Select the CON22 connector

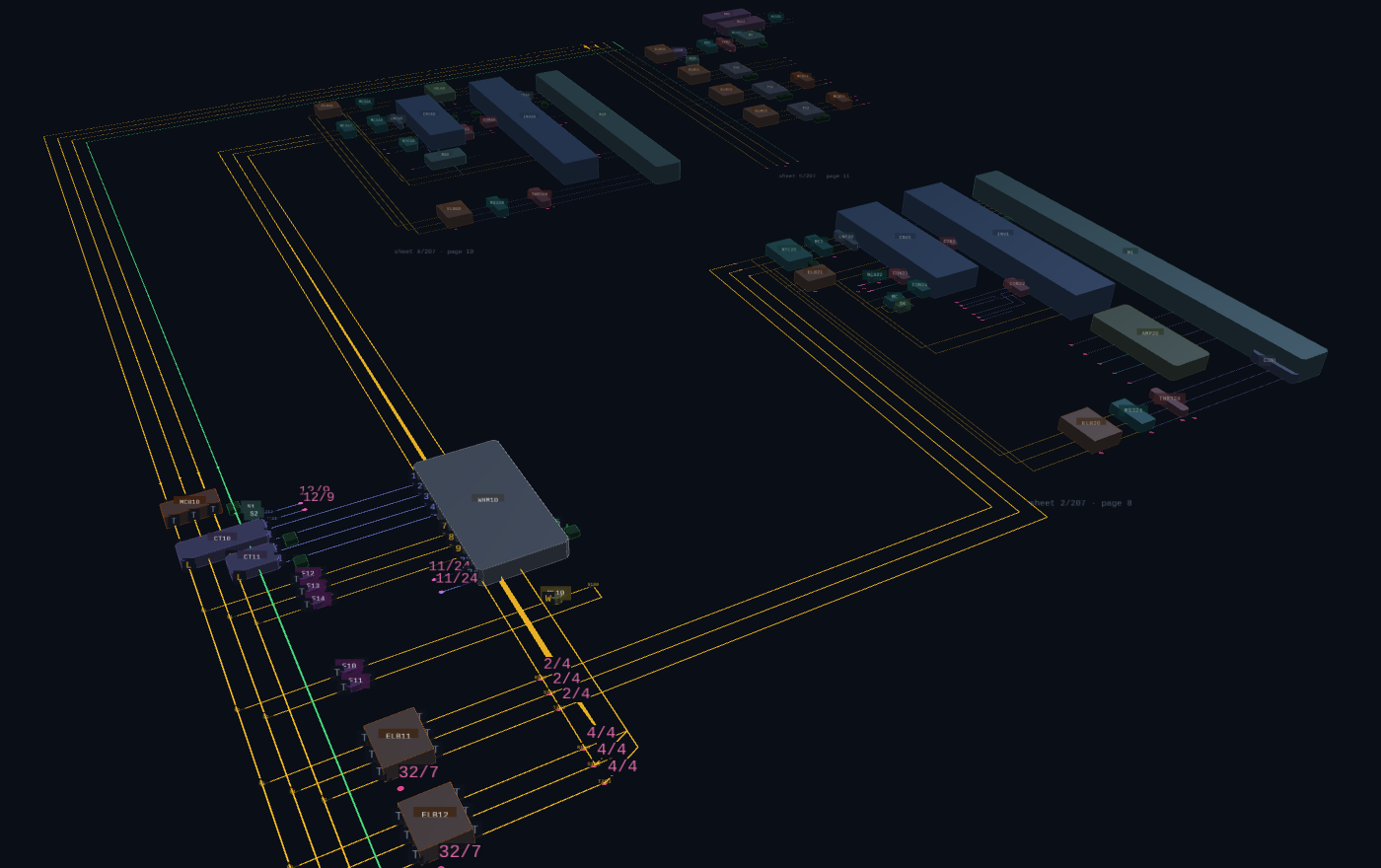[1017, 285]
